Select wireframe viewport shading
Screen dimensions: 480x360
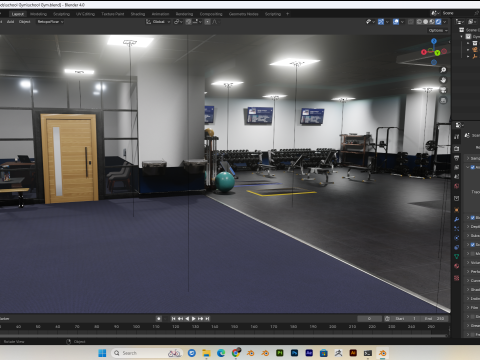click(419, 22)
